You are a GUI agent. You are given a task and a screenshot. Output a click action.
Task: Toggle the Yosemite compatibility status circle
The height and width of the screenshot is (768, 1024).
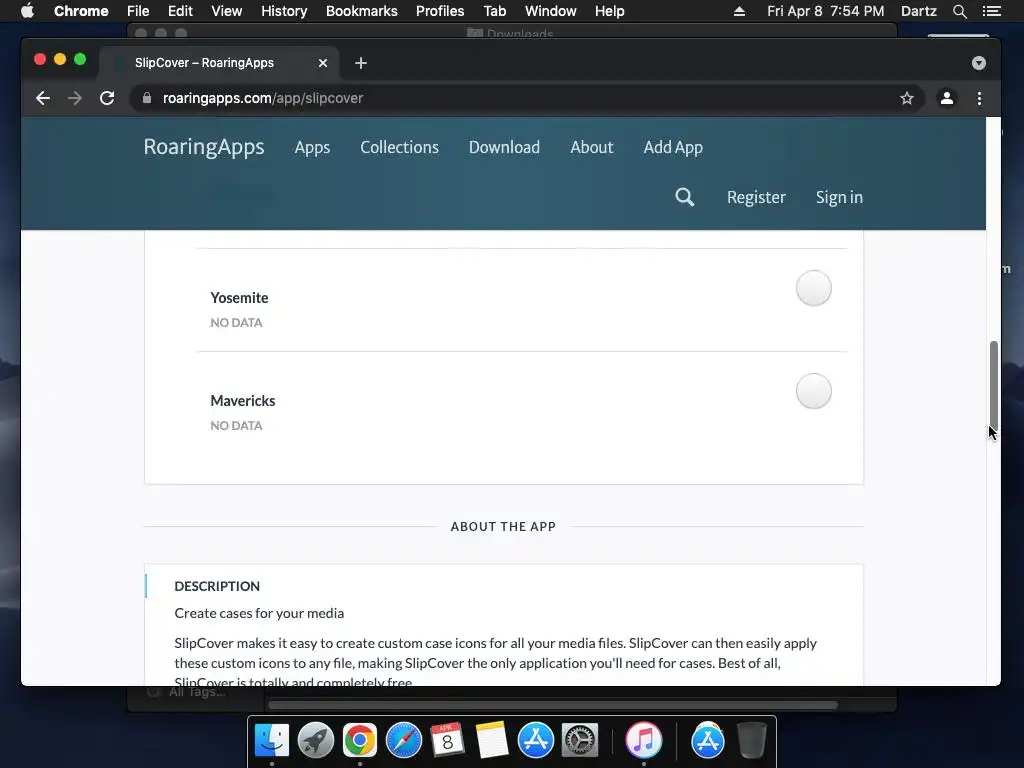point(813,288)
